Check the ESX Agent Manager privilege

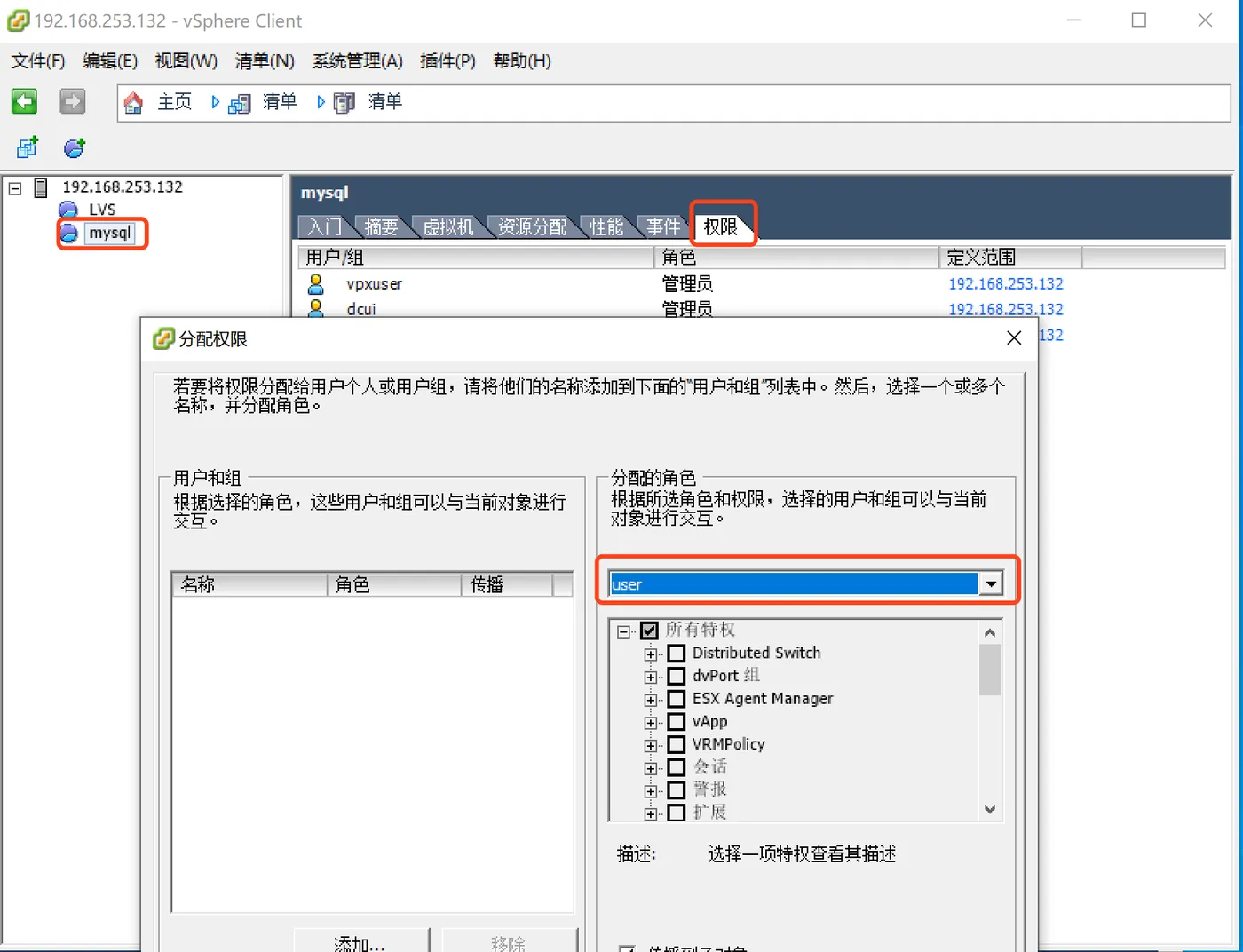(x=677, y=699)
